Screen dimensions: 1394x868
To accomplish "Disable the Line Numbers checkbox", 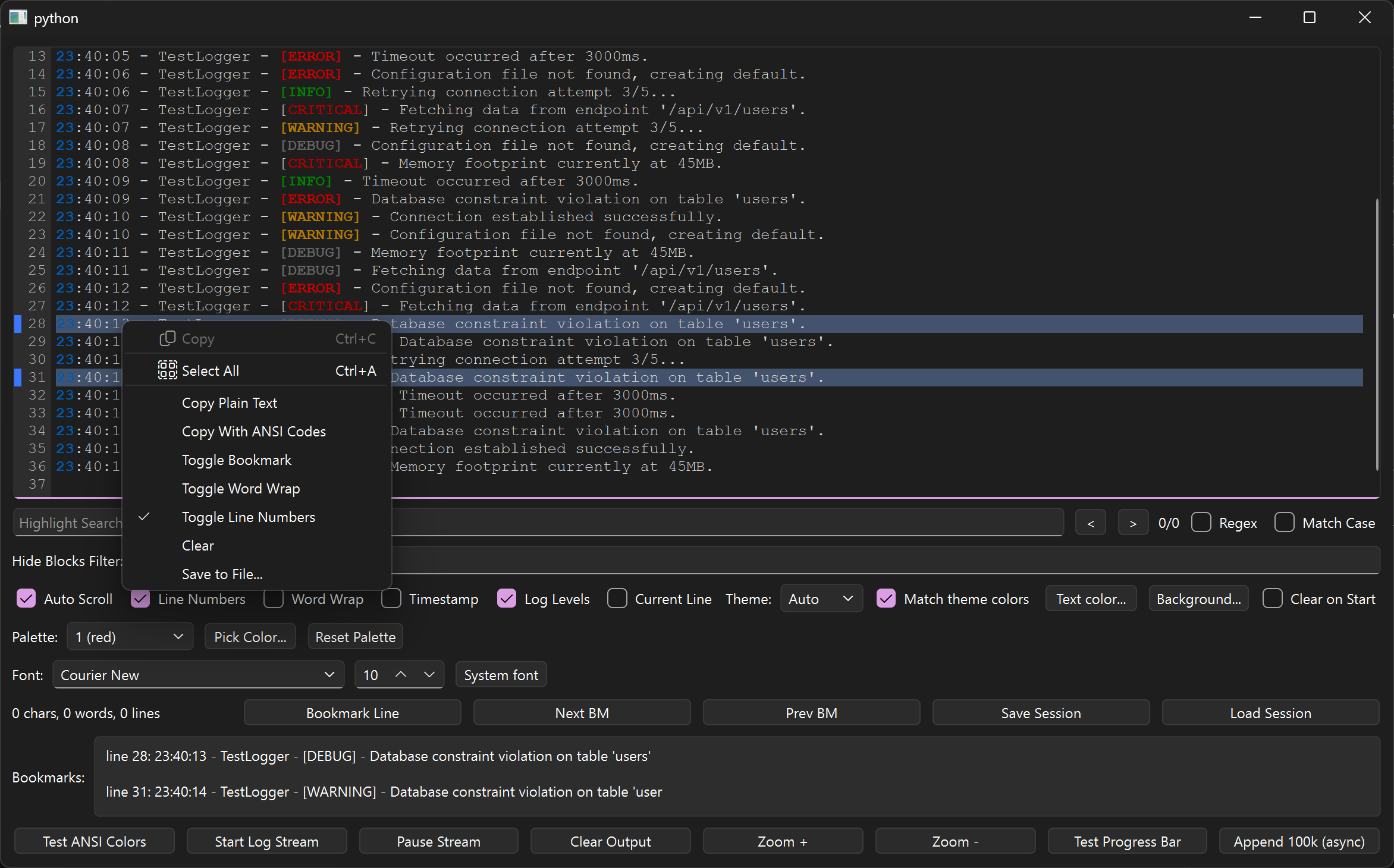I will [140, 599].
